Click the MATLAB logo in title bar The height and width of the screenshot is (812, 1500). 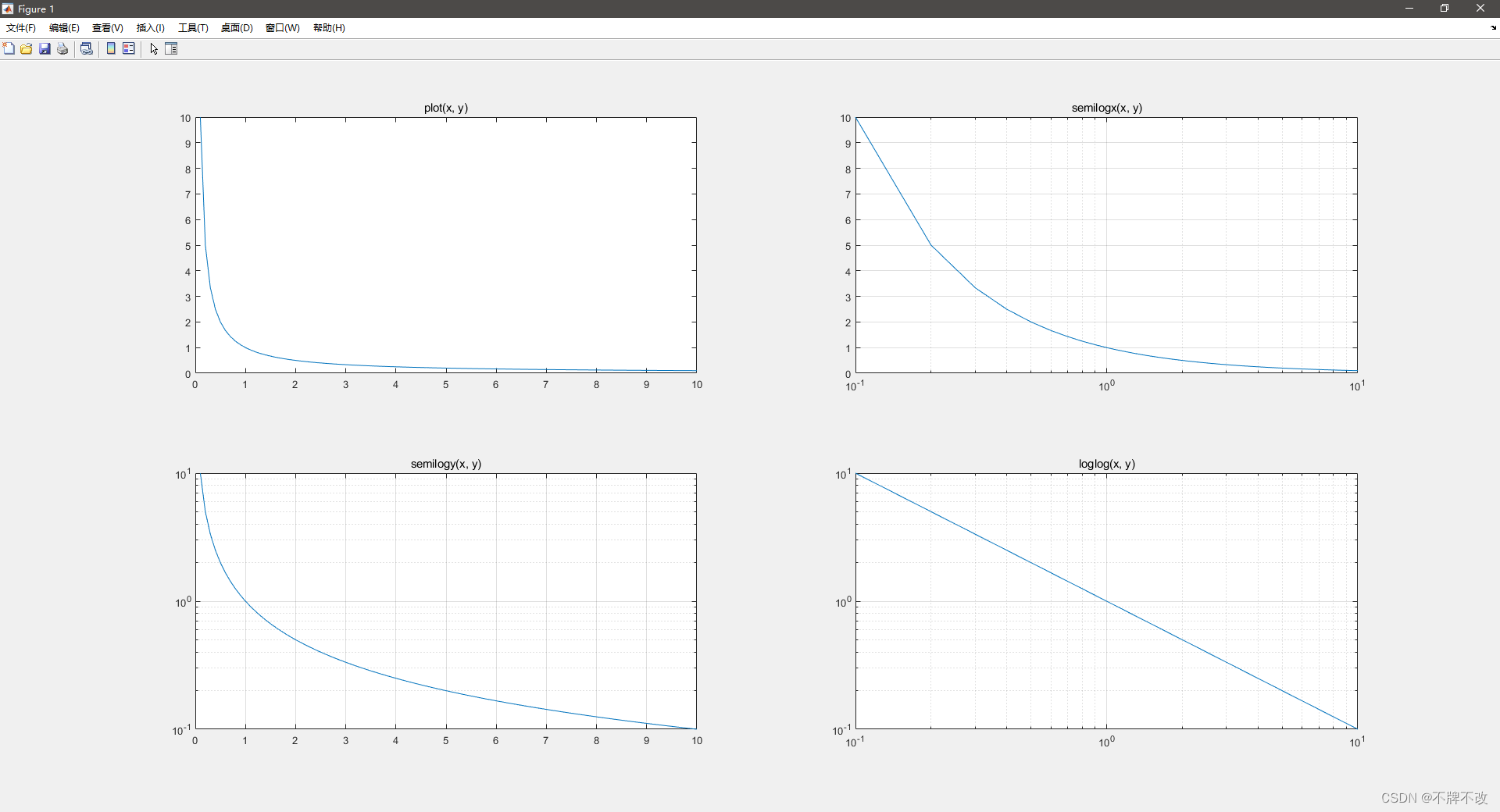tap(8, 9)
